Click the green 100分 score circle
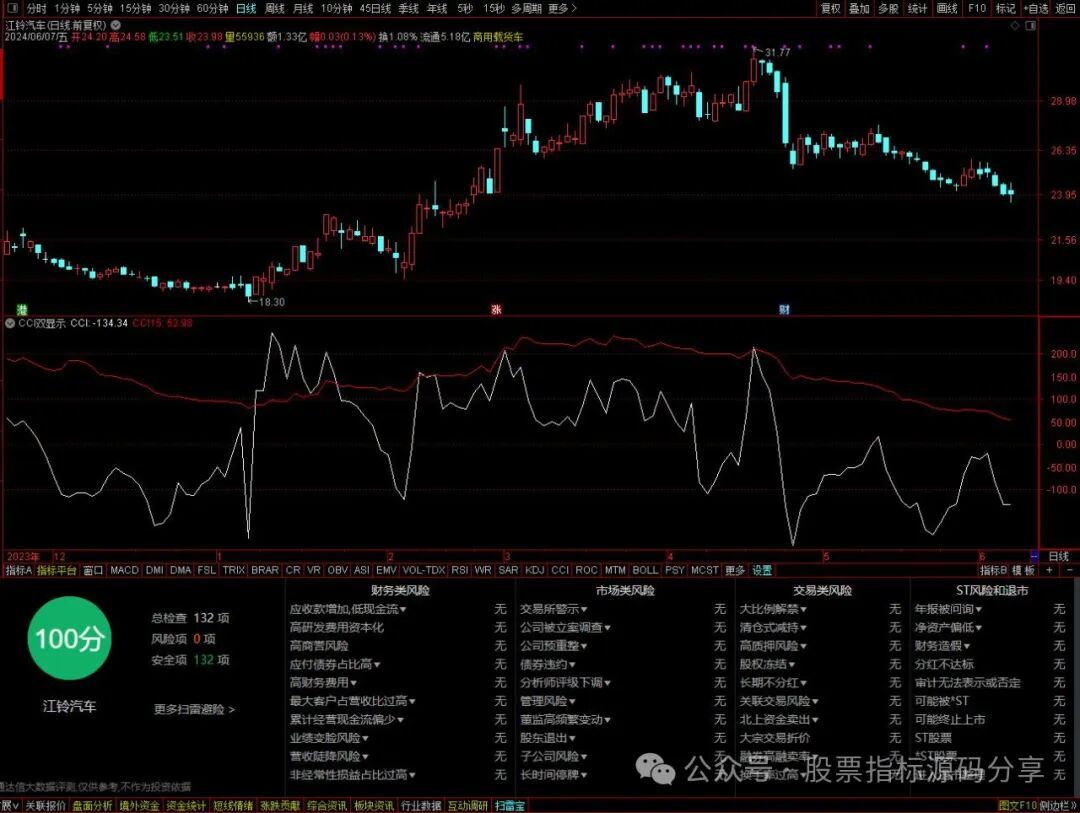The width and height of the screenshot is (1080, 813). pyautogui.click(x=69, y=639)
